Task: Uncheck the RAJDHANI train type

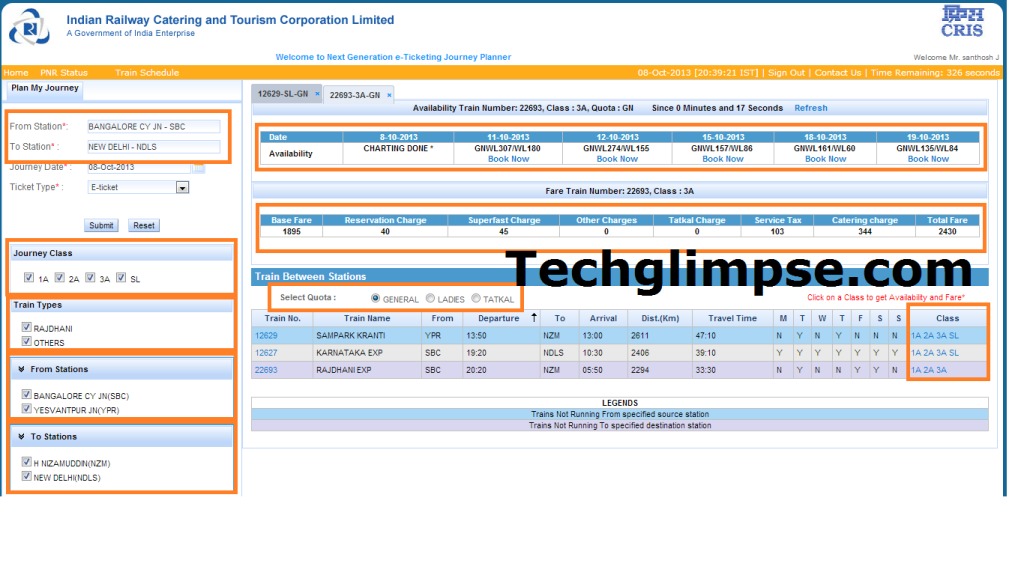Action: [x=26, y=327]
